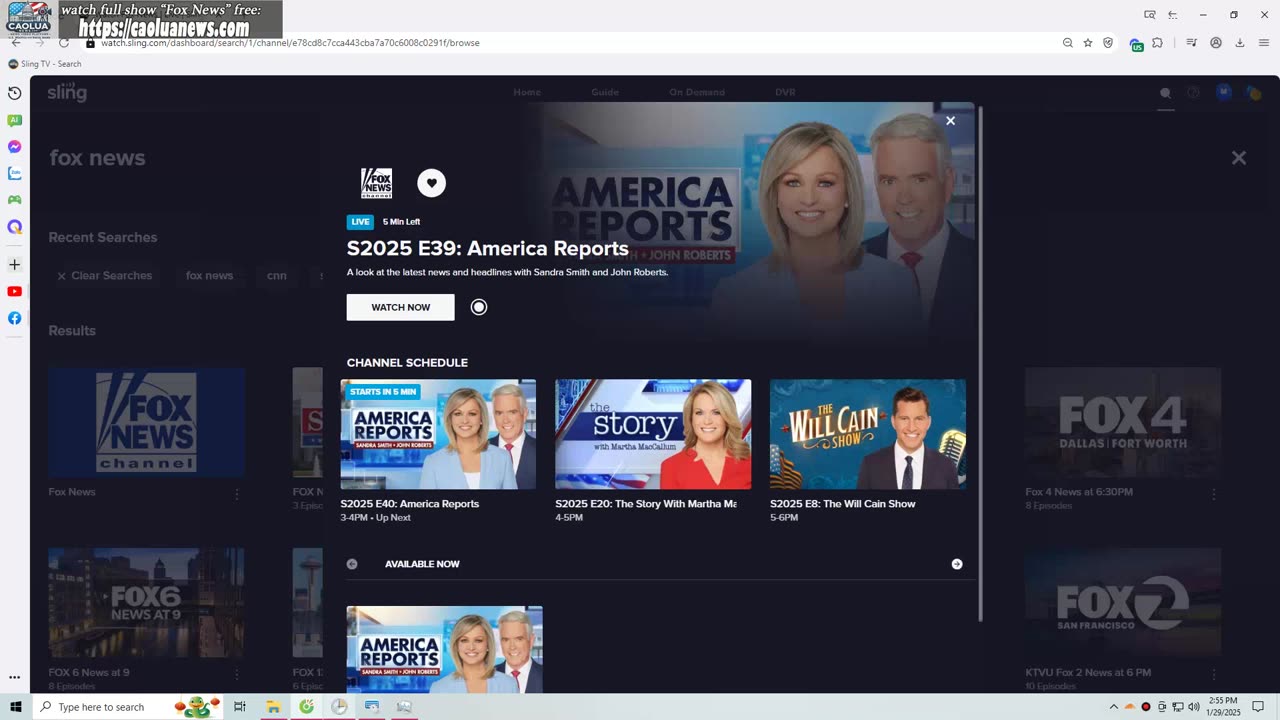Close the channel details modal
The height and width of the screenshot is (720, 1280).
[x=950, y=120]
